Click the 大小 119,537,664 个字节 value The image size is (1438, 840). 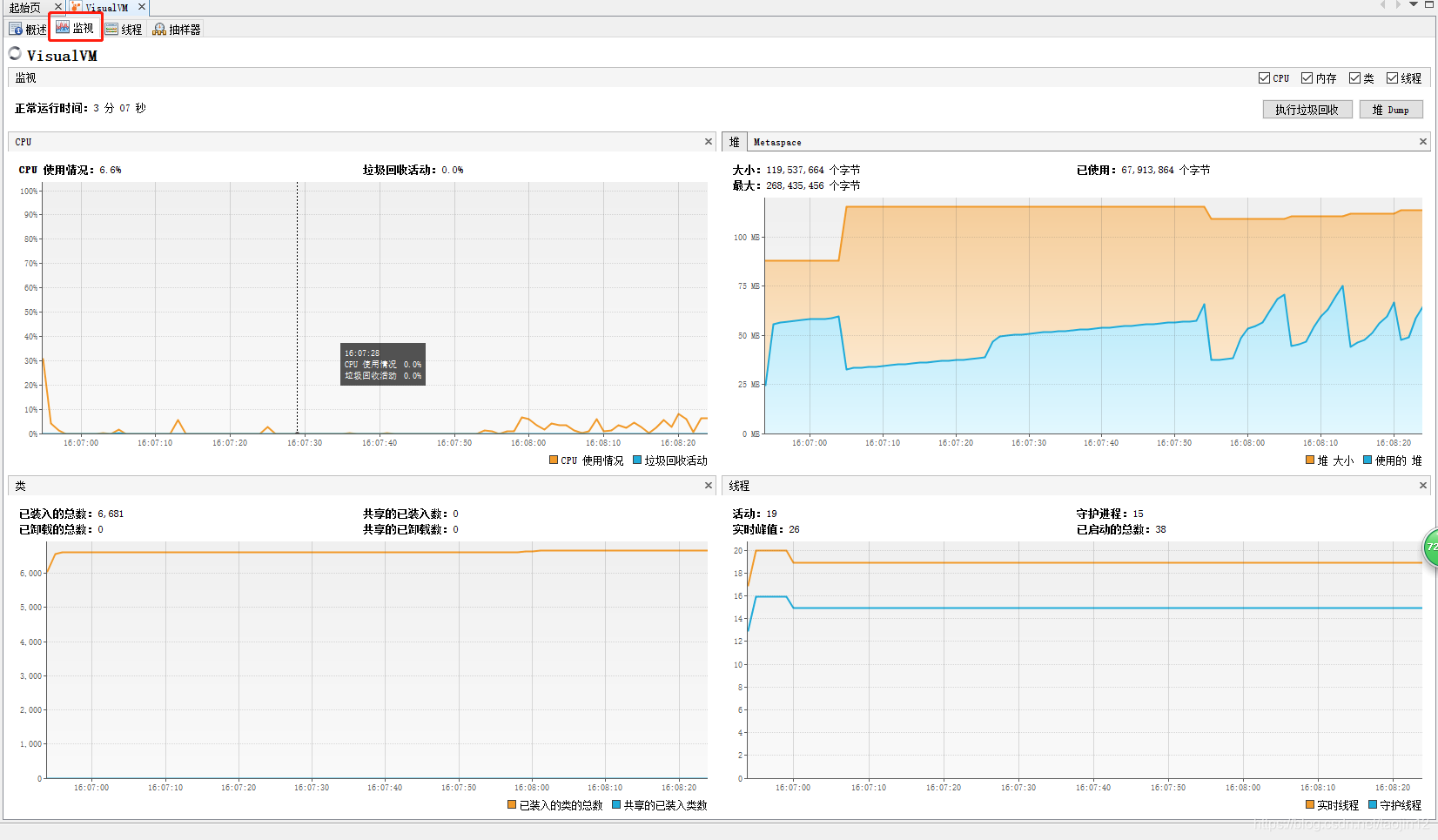[813, 170]
